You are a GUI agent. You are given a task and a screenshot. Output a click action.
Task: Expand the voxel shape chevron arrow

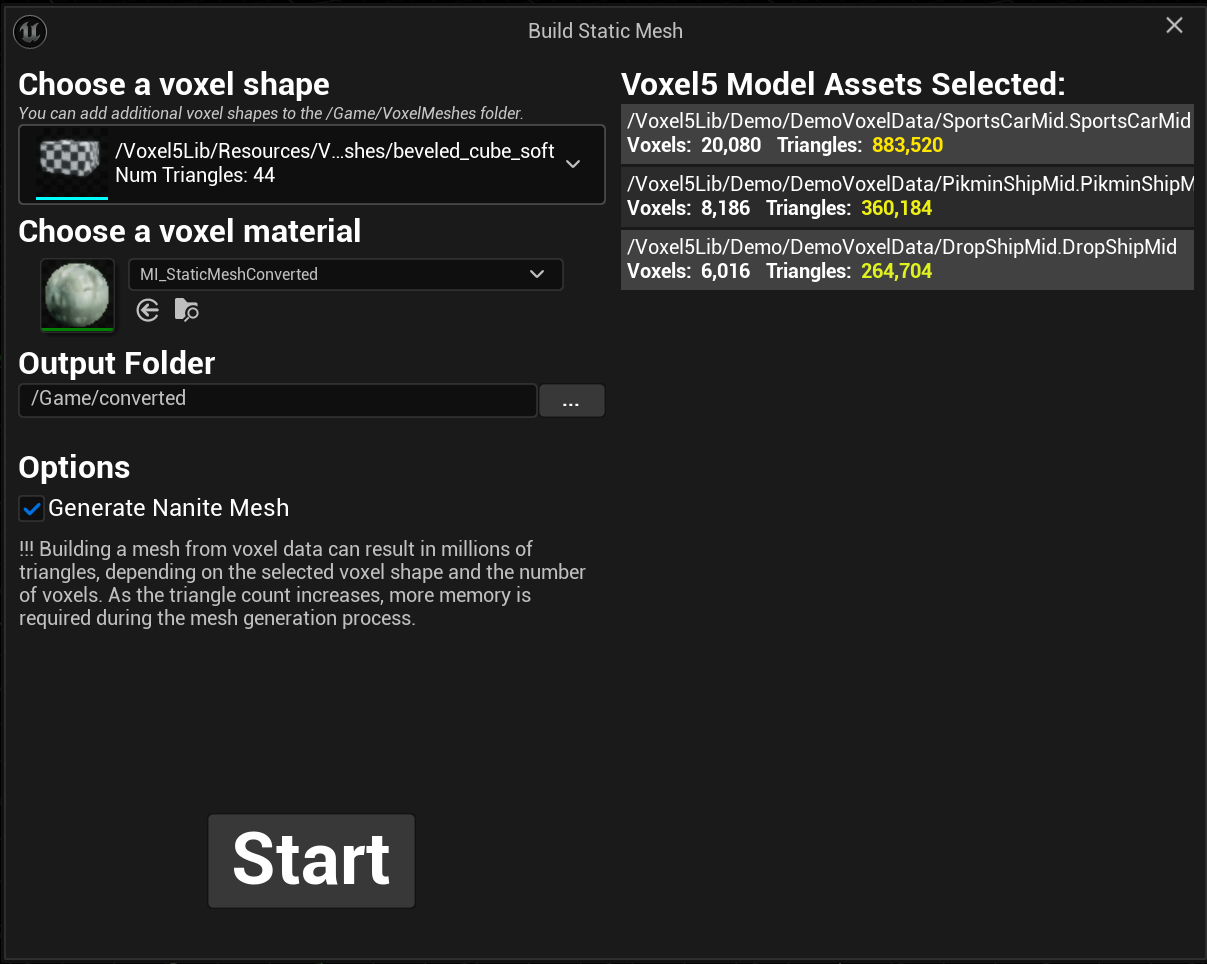pos(573,164)
